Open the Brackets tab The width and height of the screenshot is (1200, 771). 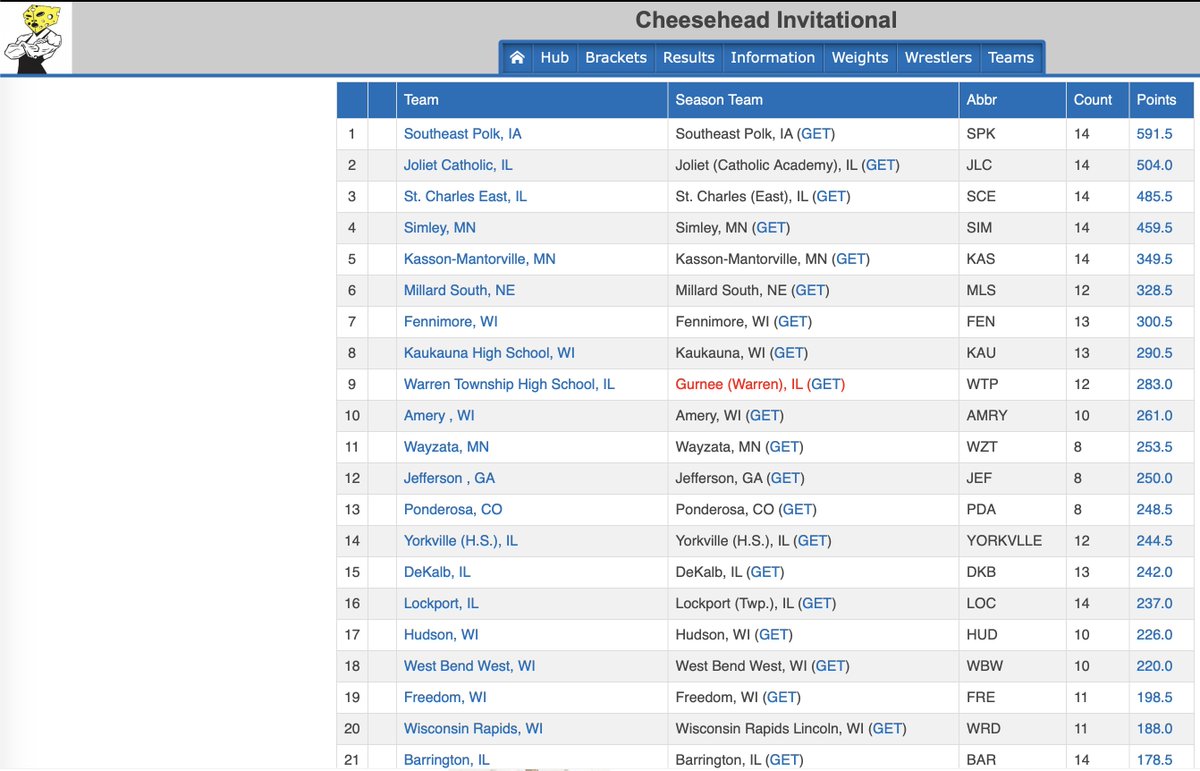616,58
